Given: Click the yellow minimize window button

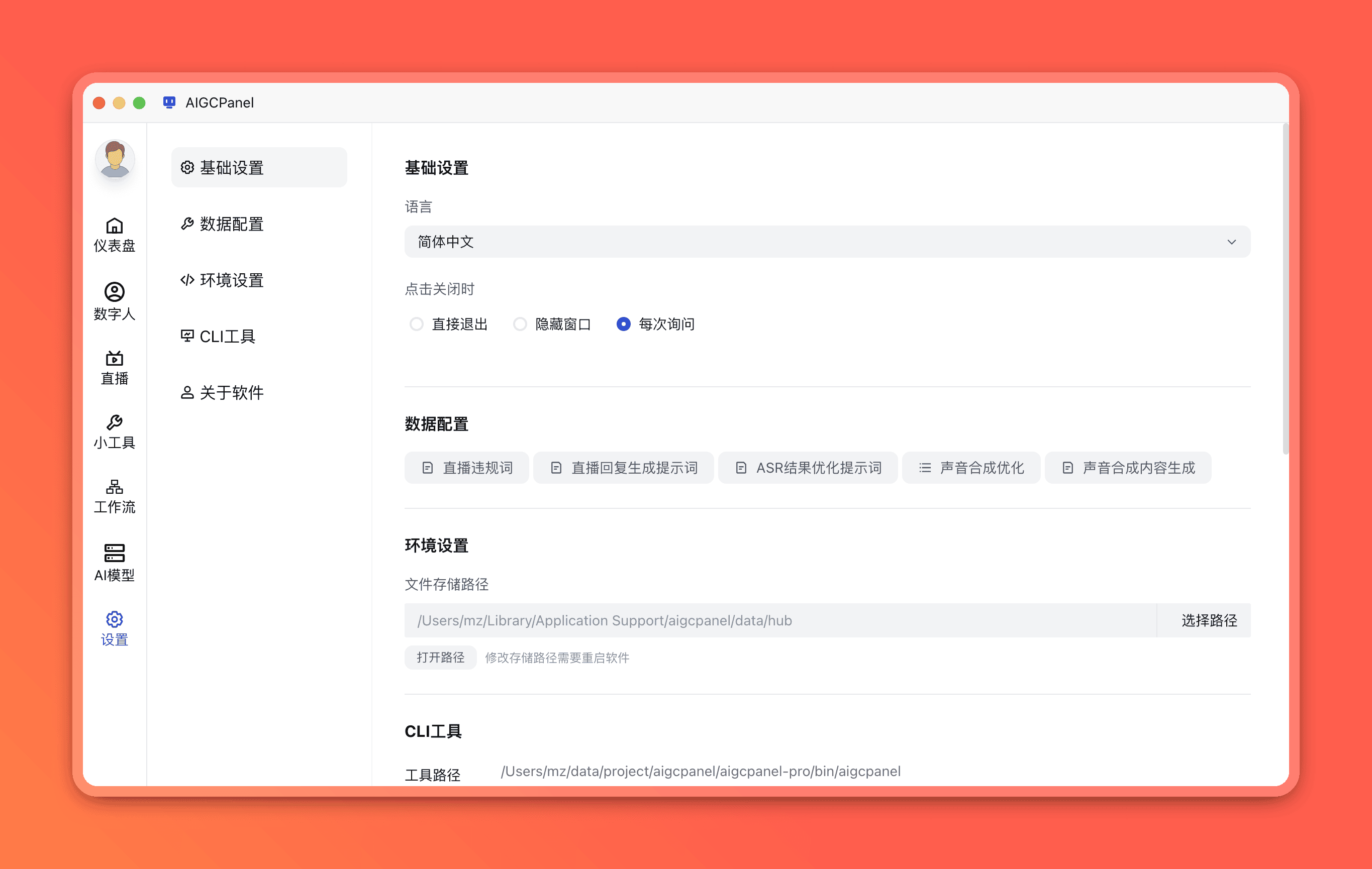Looking at the screenshot, I should point(119,102).
